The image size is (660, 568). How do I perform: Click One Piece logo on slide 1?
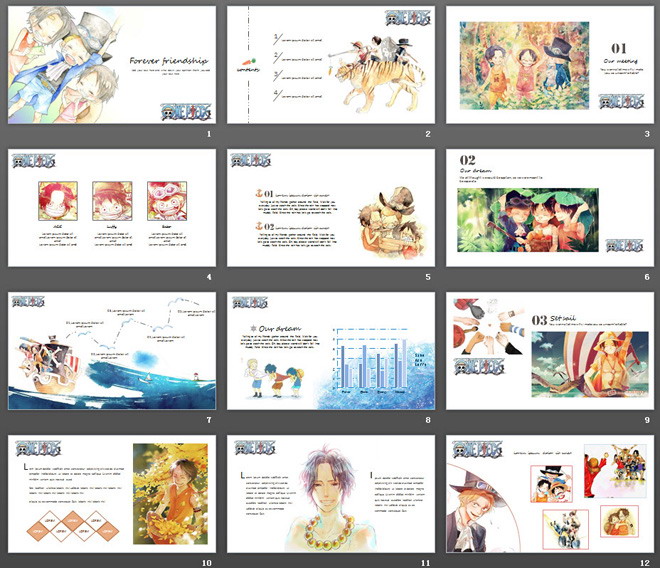click(186, 112)
